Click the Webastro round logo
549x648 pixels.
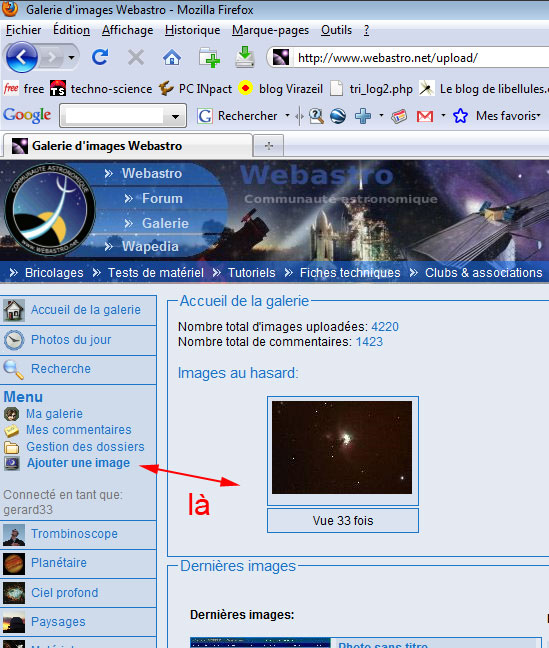(50, 210)
